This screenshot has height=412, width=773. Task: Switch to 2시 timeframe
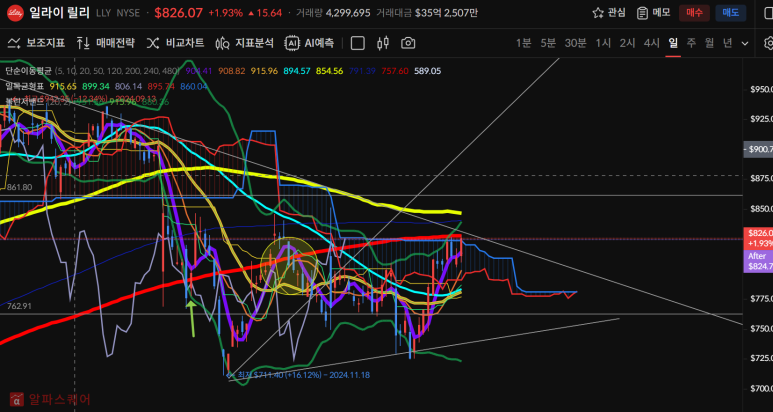627,43
